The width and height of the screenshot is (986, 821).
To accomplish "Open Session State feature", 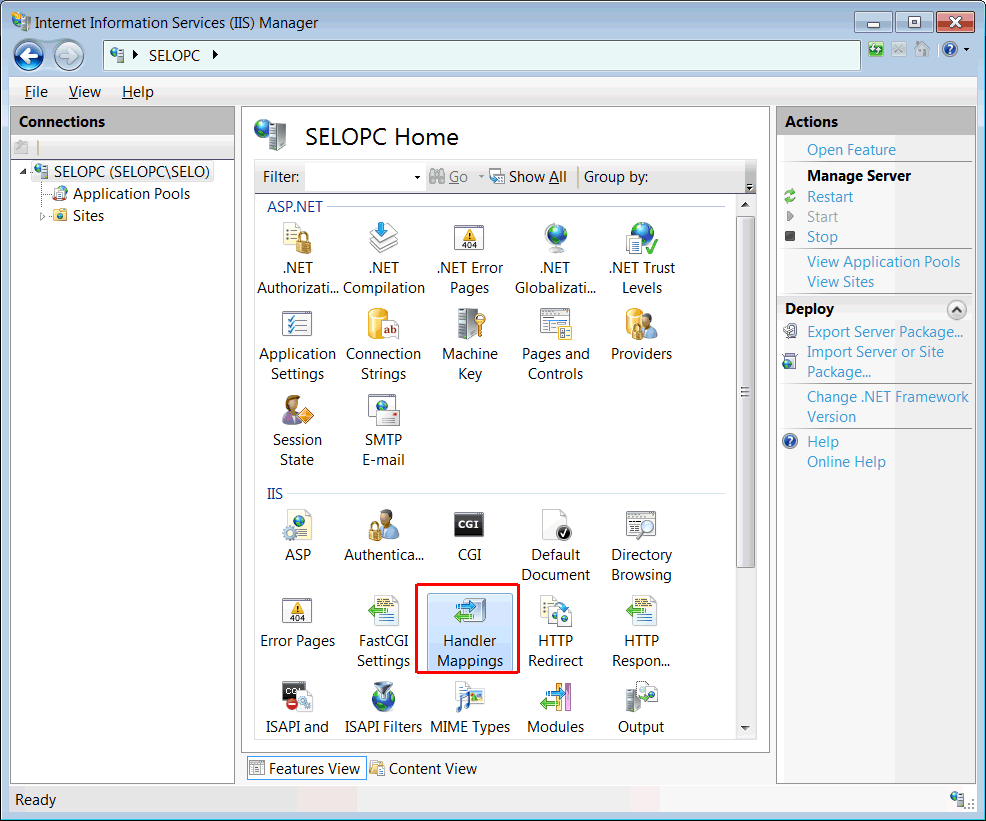I will [x=297, y=431].
